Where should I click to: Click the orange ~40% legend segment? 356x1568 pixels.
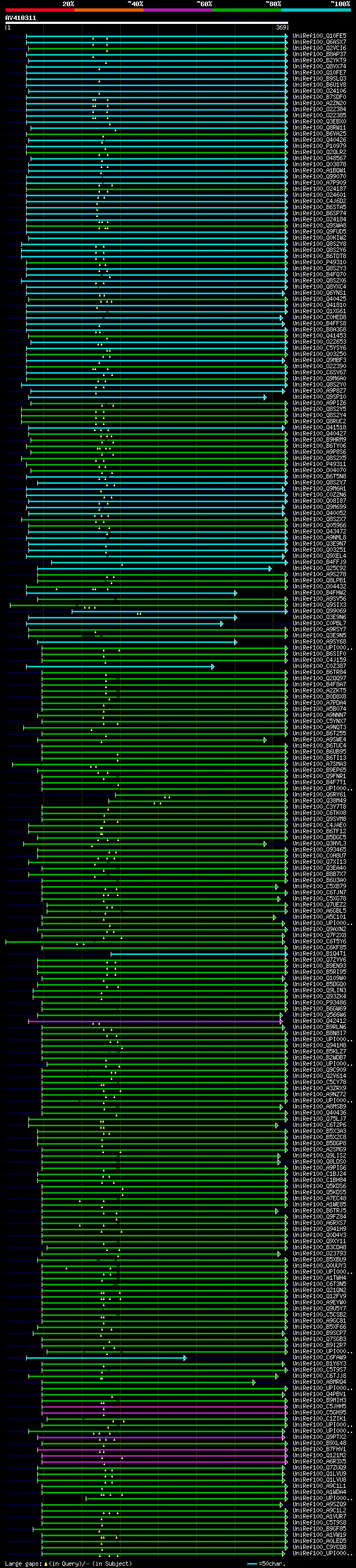(x=109, y=11)
